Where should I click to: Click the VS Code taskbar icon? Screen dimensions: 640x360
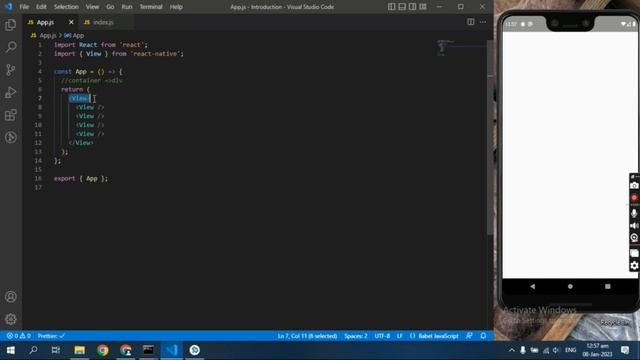pos(171,350)
